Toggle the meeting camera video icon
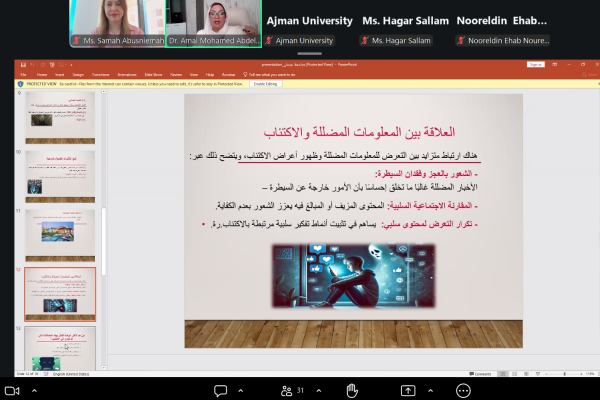The width and height of the screenshot is (600, 400). tap(12, 391)
